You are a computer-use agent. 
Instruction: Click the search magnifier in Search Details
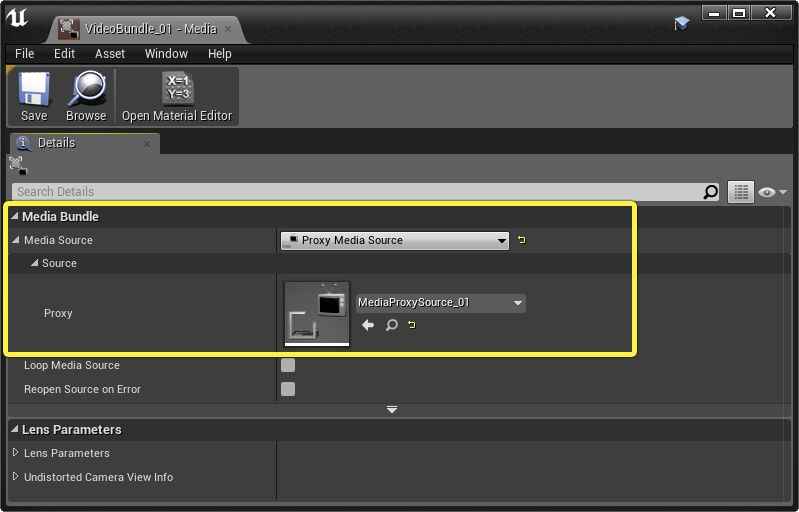pos(710,192)
